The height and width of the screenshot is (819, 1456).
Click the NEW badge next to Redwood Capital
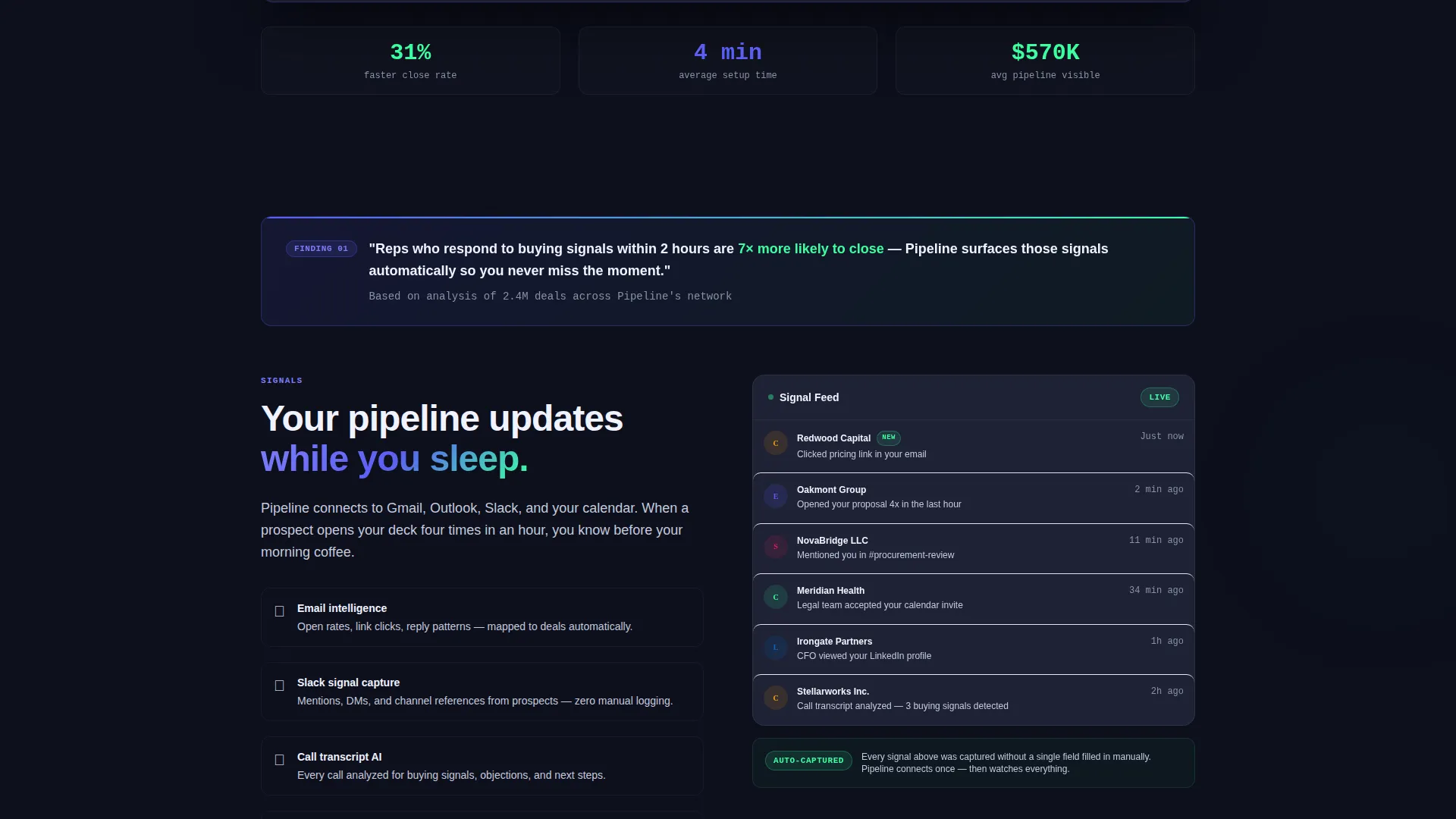pos(889,438)
